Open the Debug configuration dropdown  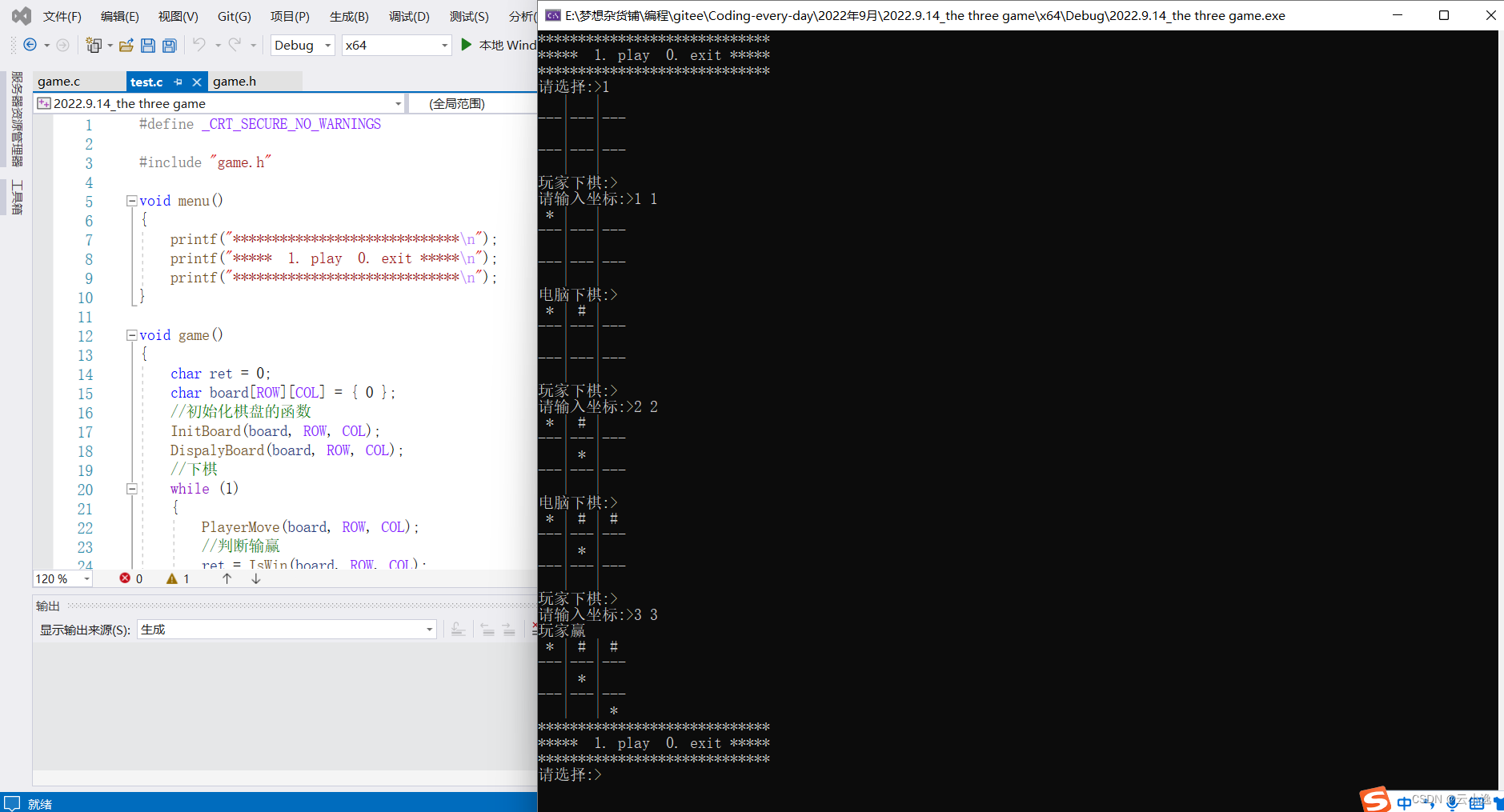303,46
